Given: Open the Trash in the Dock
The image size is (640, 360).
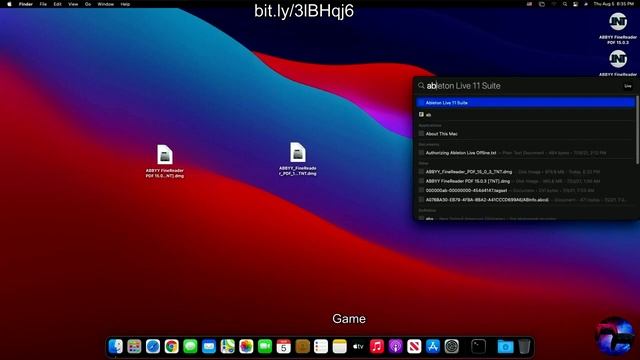Looking at the screenshot, I should pyautogui.click(x=524, y=347).
